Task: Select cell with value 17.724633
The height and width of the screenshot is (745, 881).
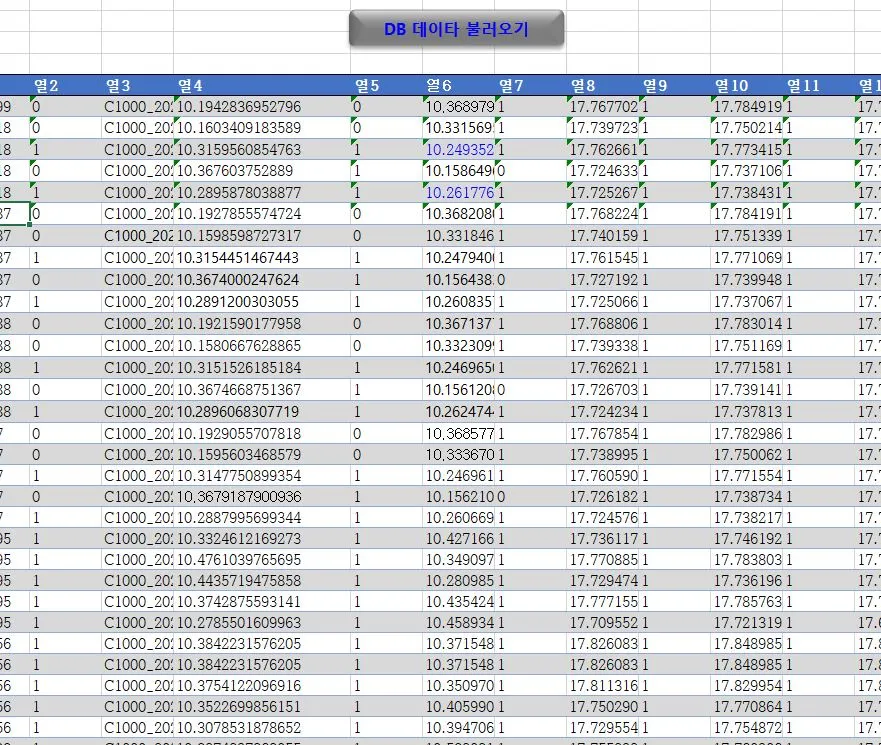Action: click(602, 171)
